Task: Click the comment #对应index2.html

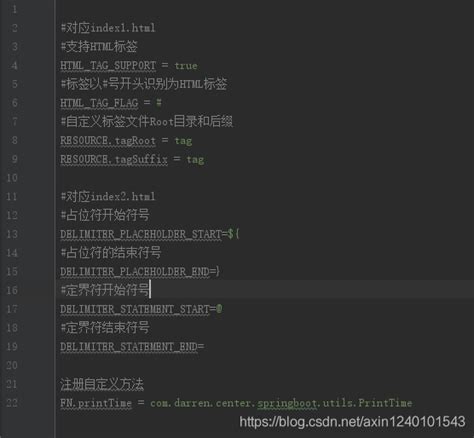Action: [x=108, y=196]
